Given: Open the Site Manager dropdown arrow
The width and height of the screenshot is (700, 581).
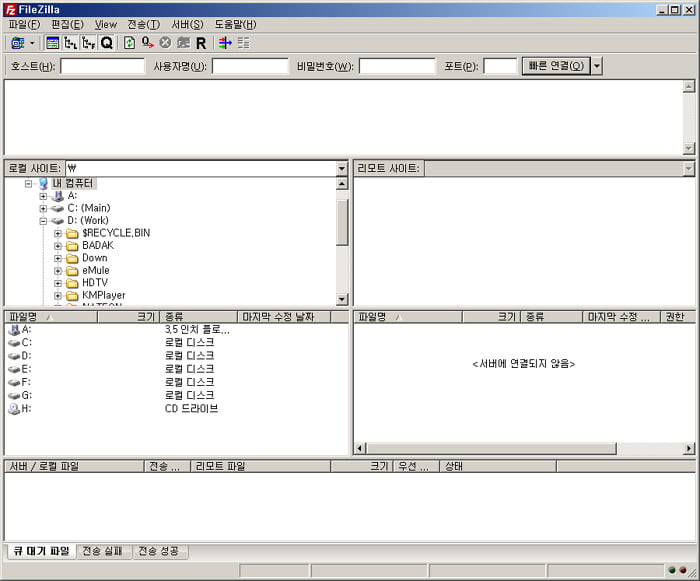Looking at the screenshot, I should [x=32, y=43].
